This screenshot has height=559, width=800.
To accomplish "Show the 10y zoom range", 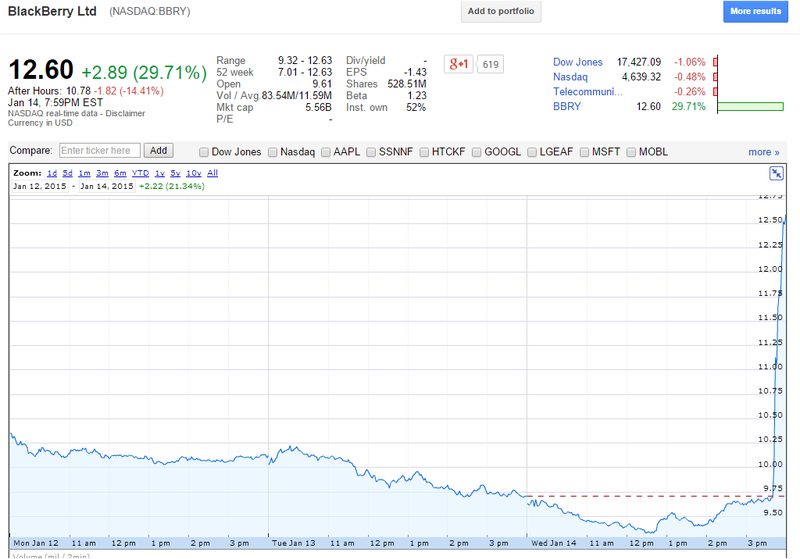I will pos(193,173).
